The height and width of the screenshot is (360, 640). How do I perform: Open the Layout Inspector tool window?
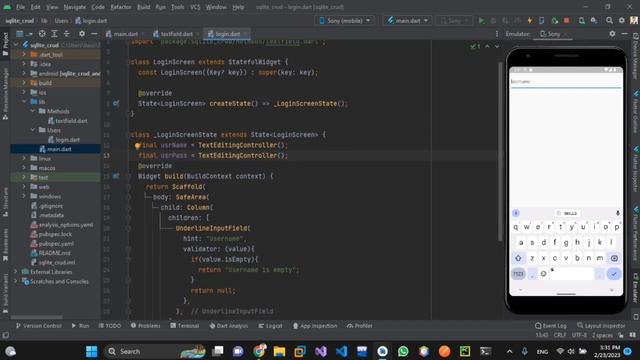601,326
